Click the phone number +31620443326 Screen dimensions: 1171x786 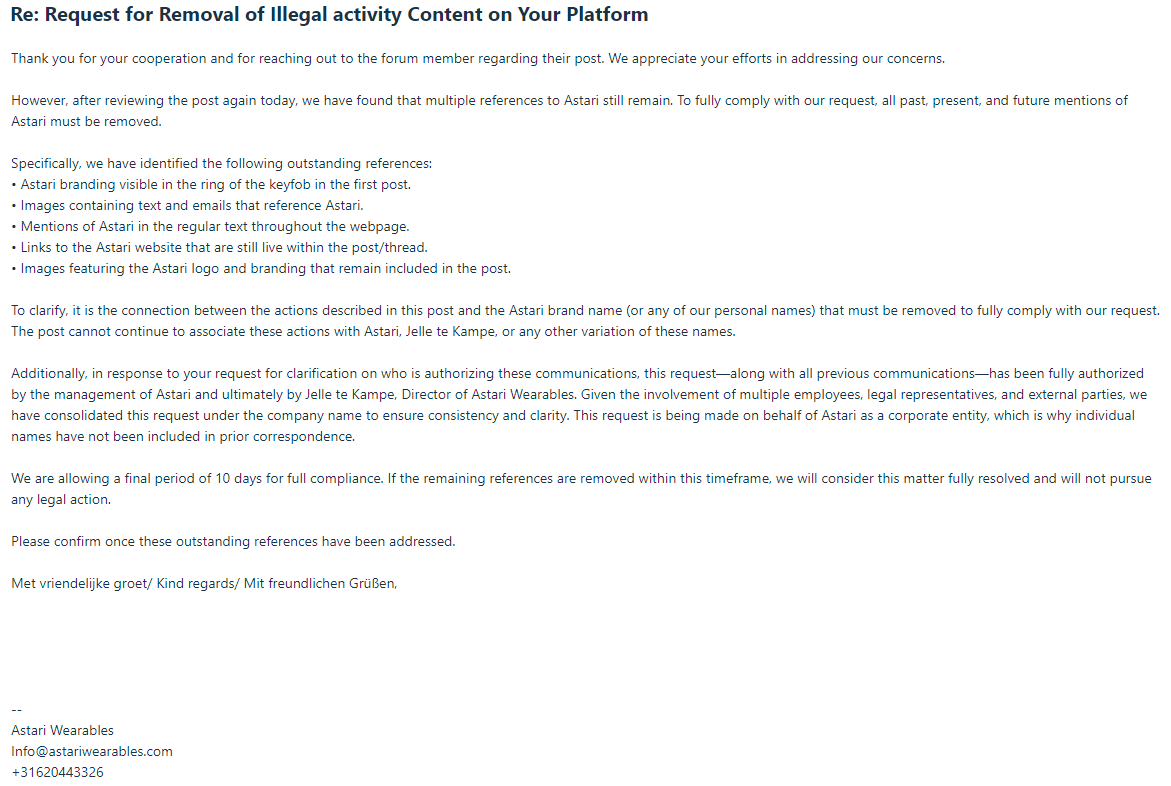tap(58, 773)
